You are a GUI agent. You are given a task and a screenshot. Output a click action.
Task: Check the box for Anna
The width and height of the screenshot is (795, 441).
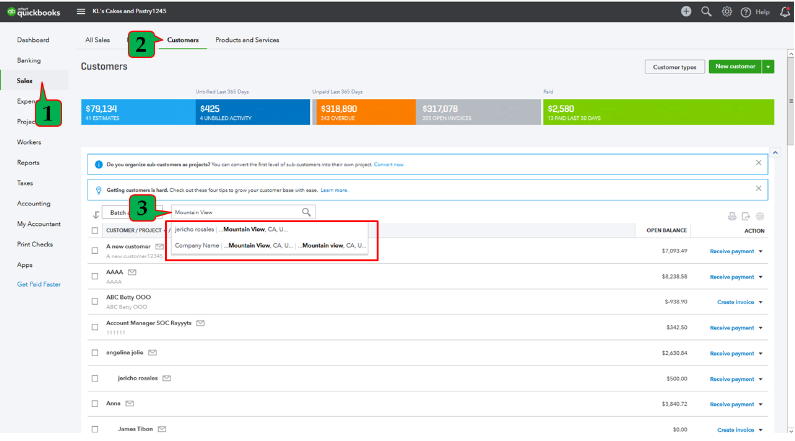click(x=95, y=404)
